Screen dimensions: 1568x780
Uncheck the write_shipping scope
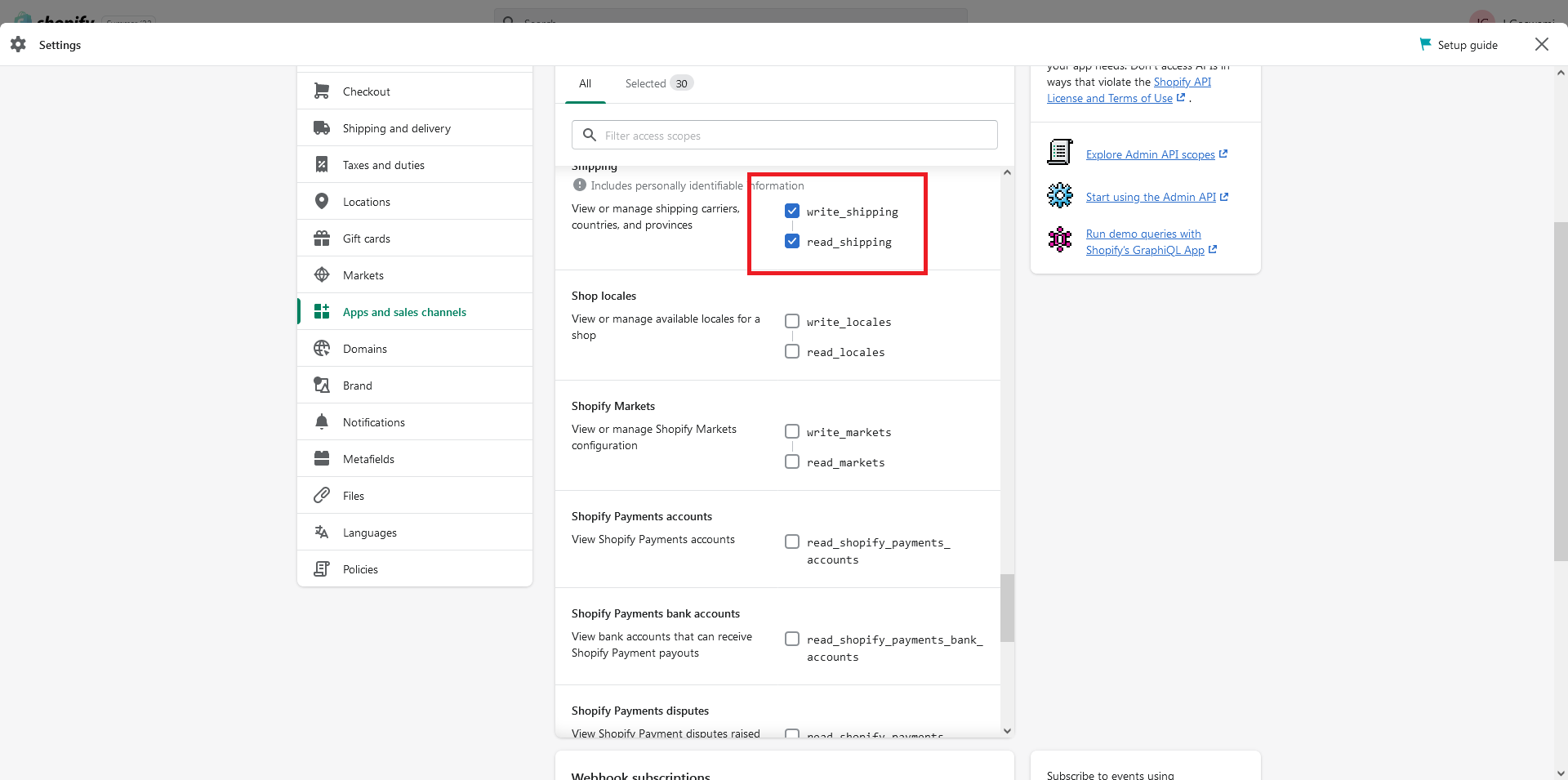point(792,211)
